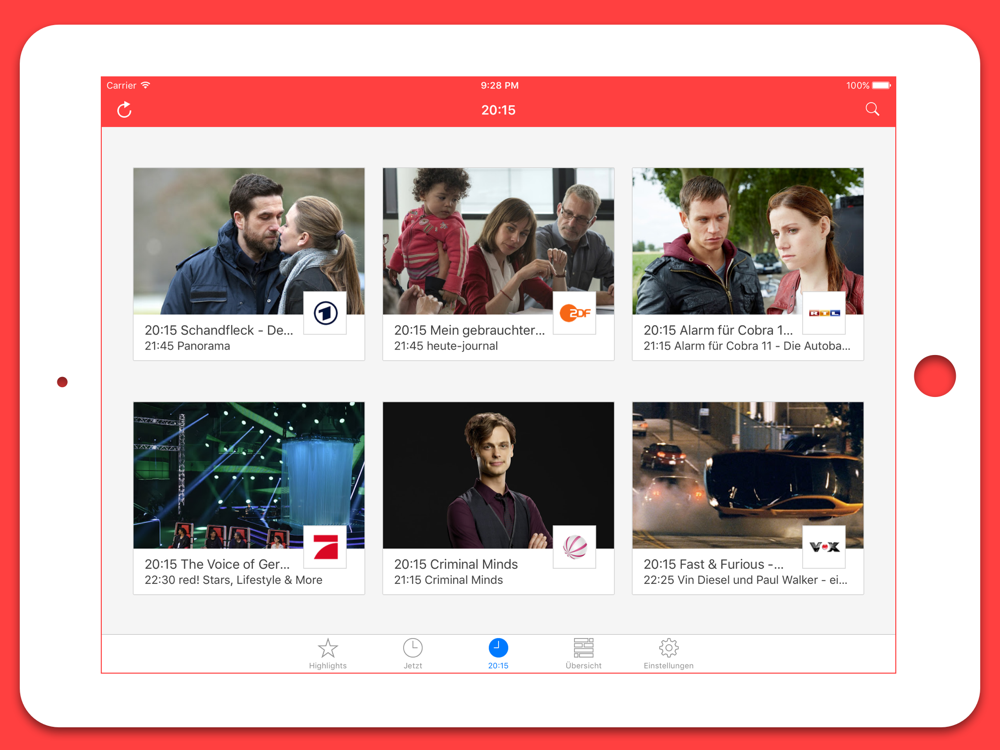The image size is (1000, 750).
Task: Select '22:30 red! Stars, Lifestyle & More'
Action: [233, 580]
